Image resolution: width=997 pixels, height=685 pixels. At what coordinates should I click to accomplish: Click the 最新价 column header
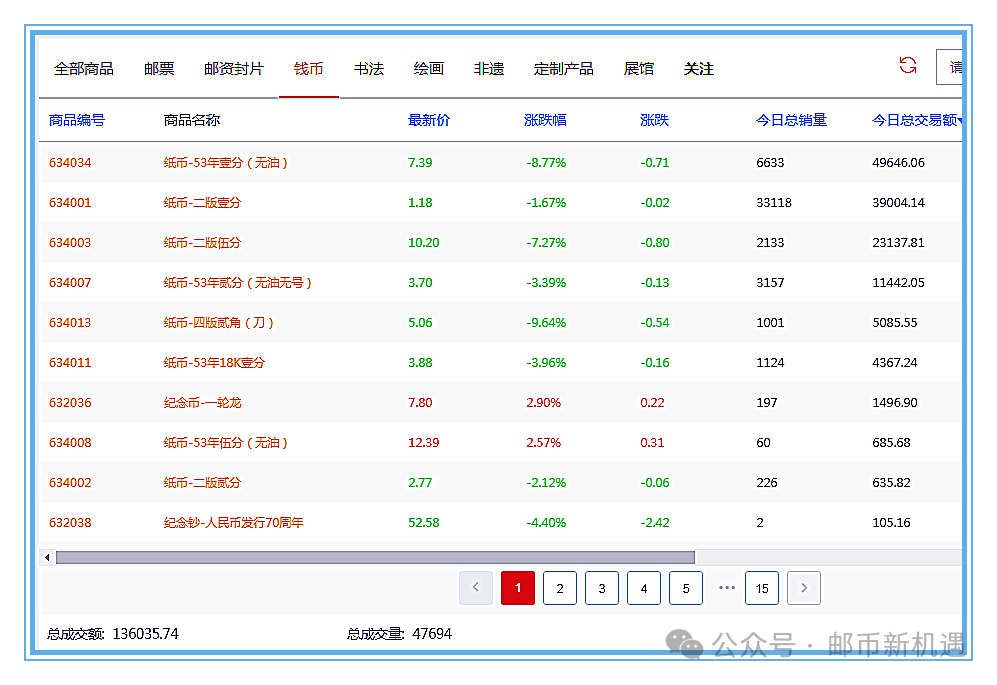[x=429, y=120]
